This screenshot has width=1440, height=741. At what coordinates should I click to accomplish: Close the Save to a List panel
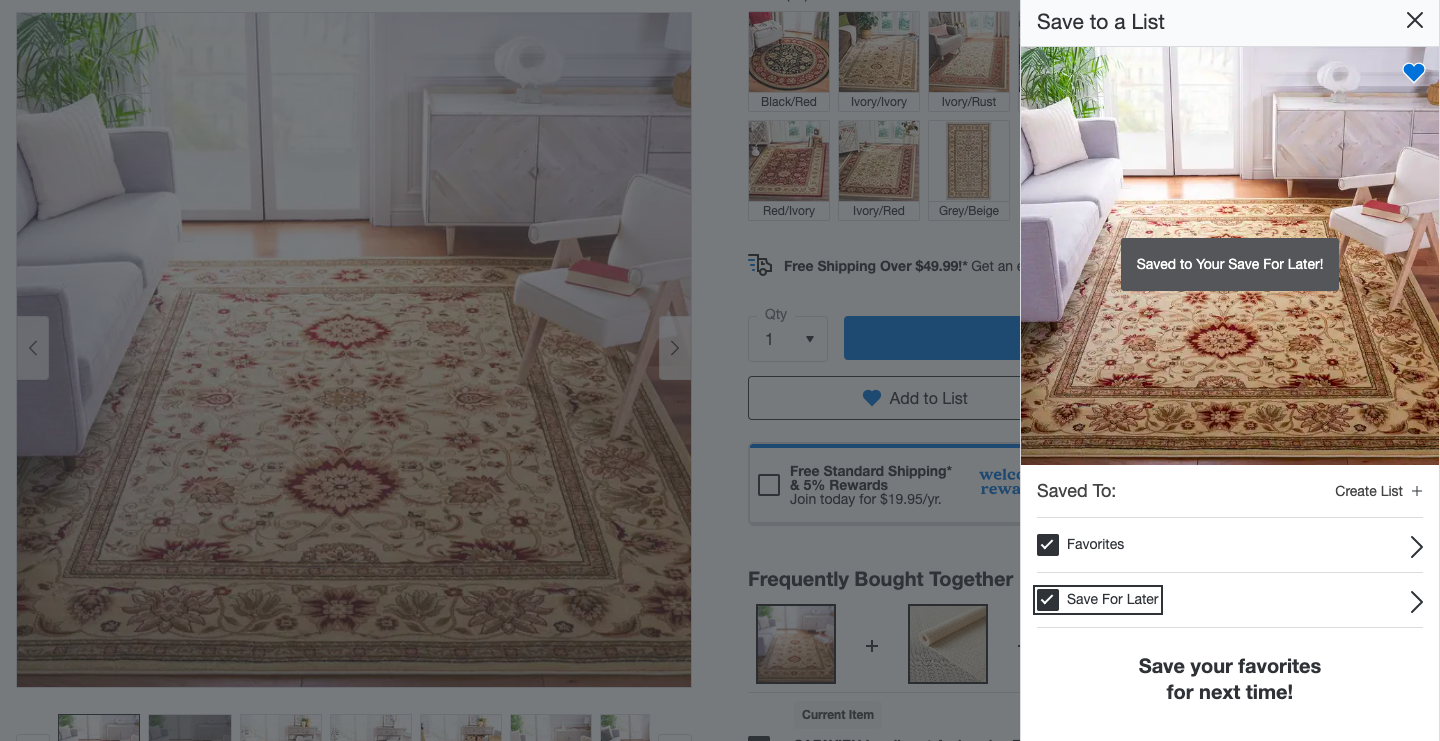[x=1414, y=21]
